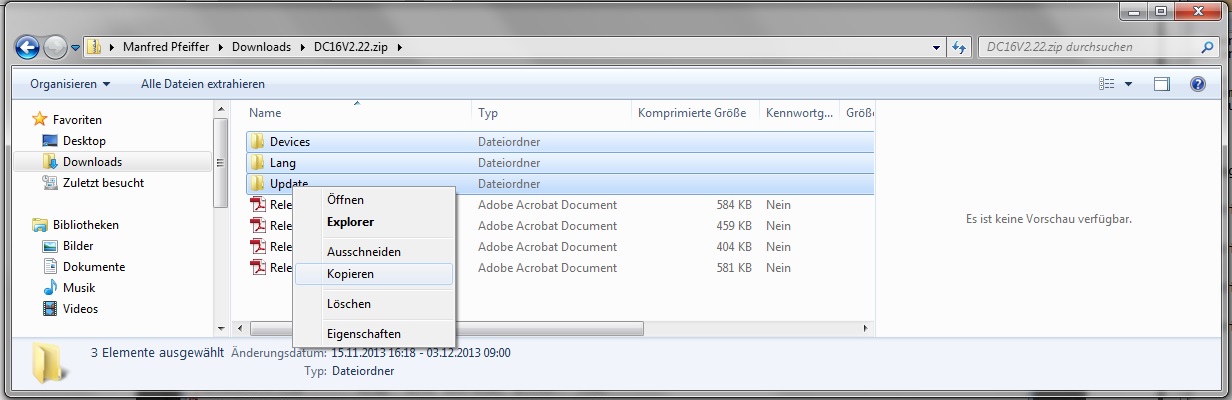This screenshot has width=1232, height=400.
Task: Select Downloads in the navigation pane
Action: (92, 162)
